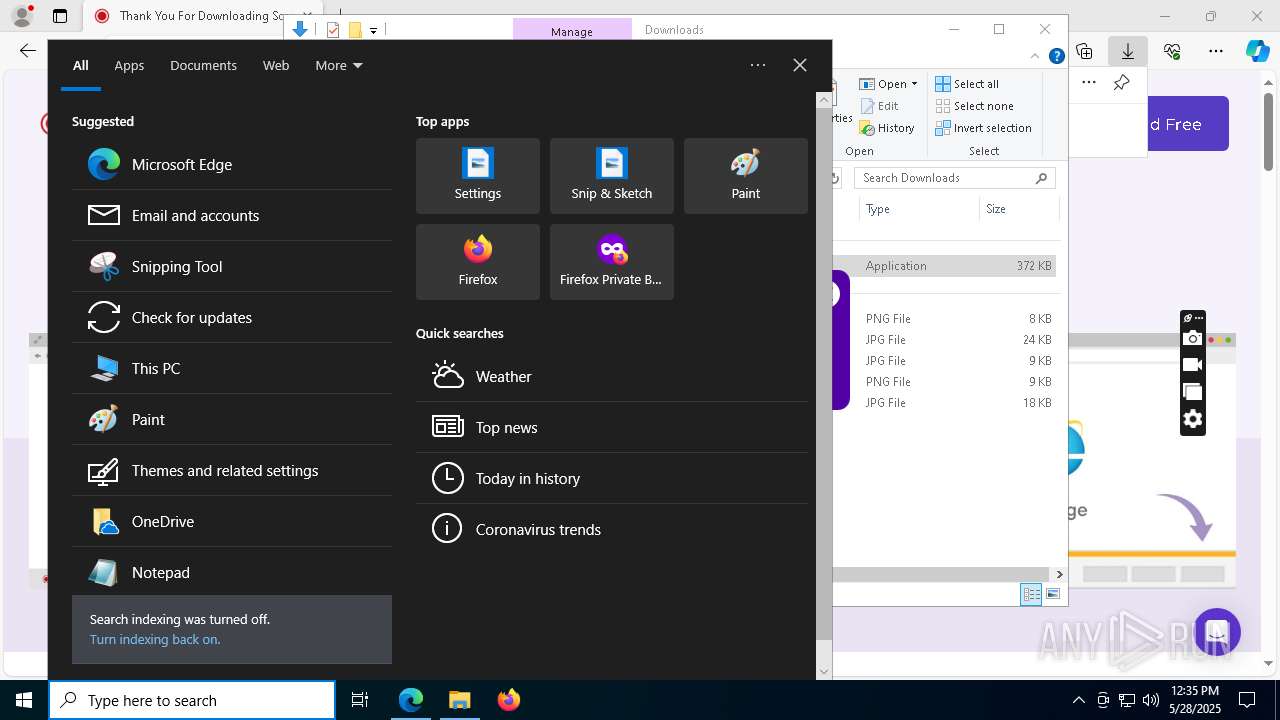Open Edge Settings and more menu

(1216, 50)
